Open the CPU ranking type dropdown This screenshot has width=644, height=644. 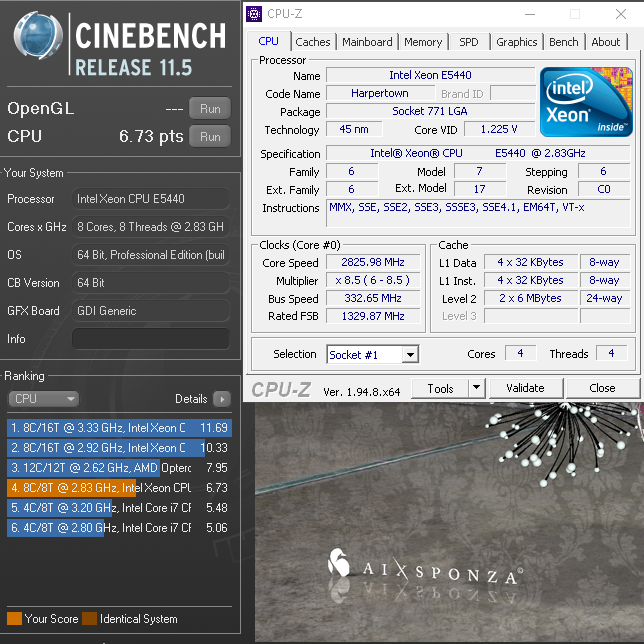click(44, 399)
